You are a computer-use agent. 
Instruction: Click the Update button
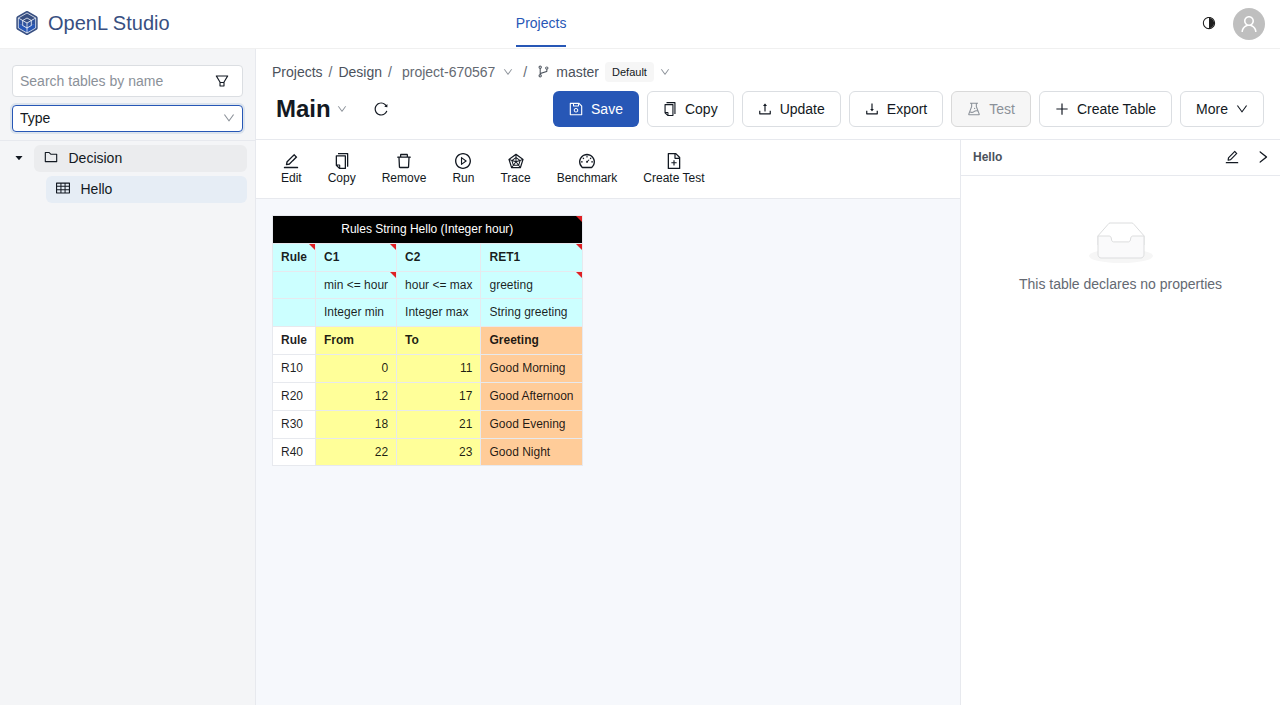(791, 109)
